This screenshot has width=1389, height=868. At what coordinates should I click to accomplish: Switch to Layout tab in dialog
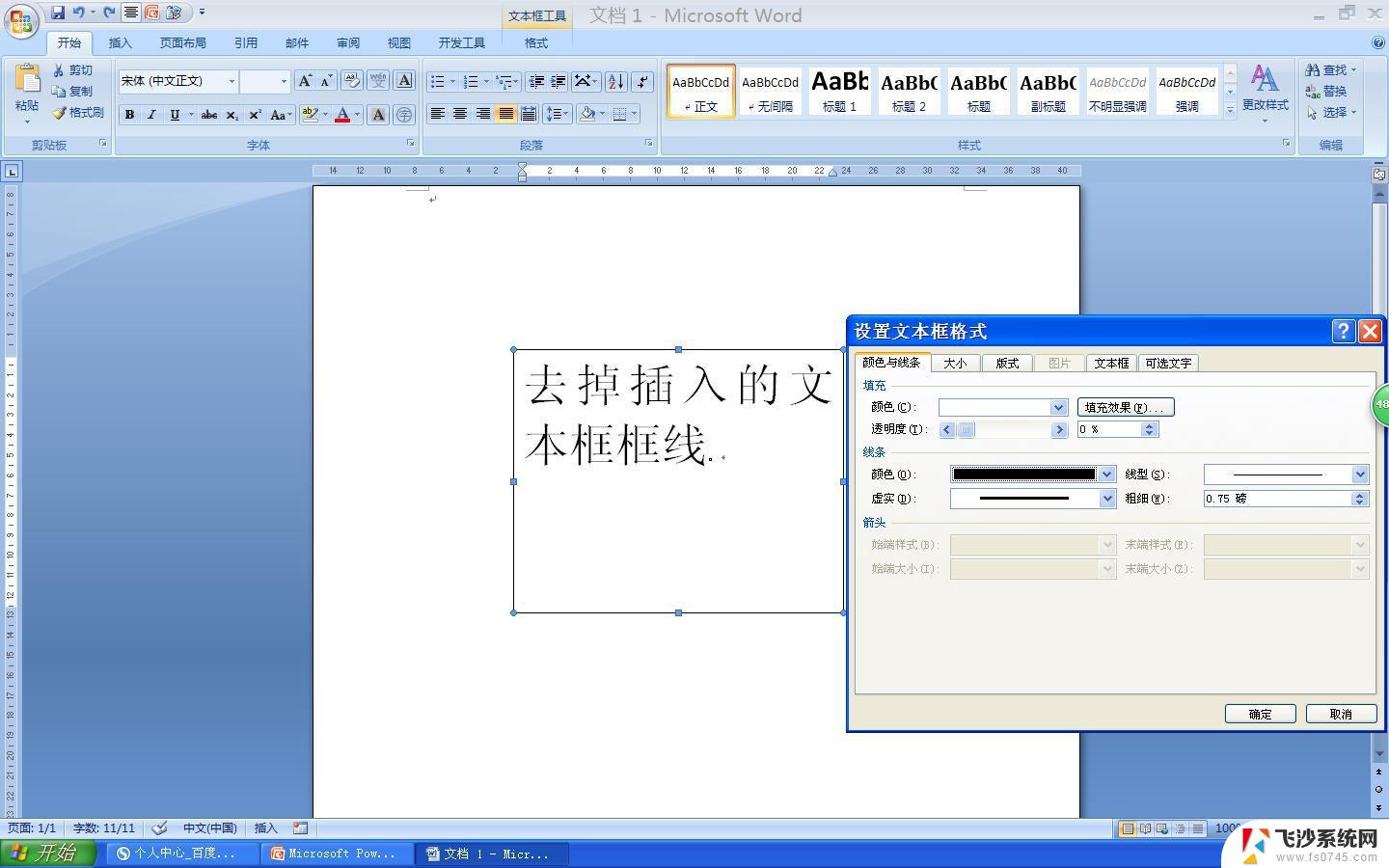click(x=1007, y=363)
